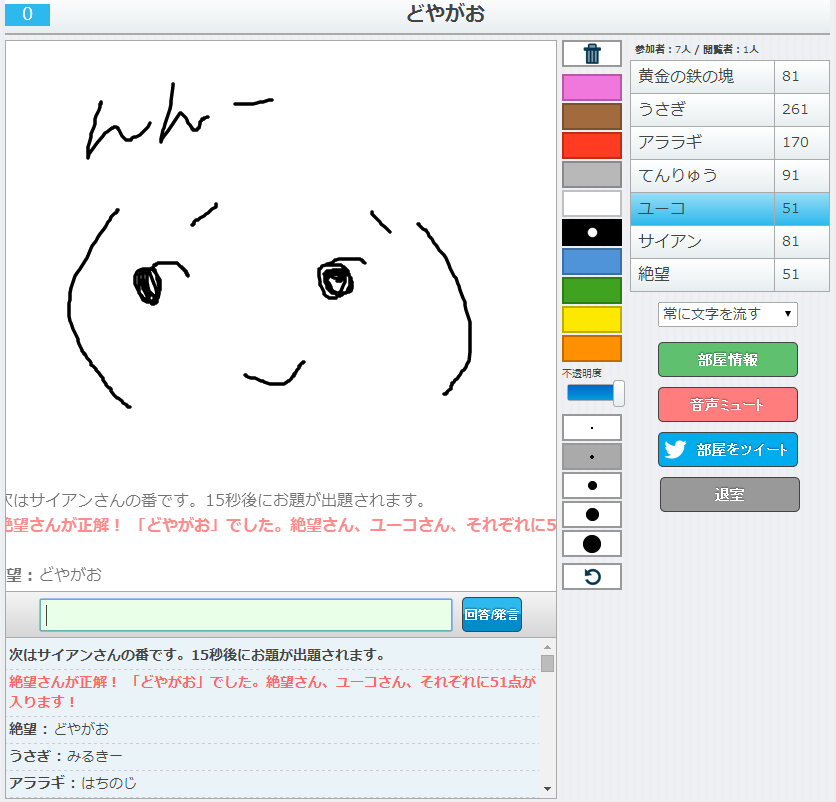
Task: Select the medium brush size dot
Action: [x=592, y=486]
